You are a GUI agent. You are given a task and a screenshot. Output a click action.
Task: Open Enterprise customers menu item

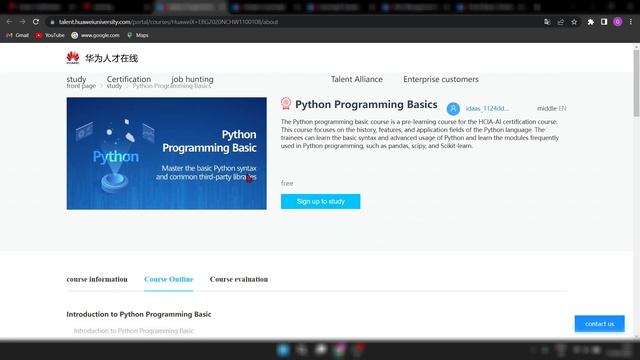pyautogui.click(x=441, y=79)
